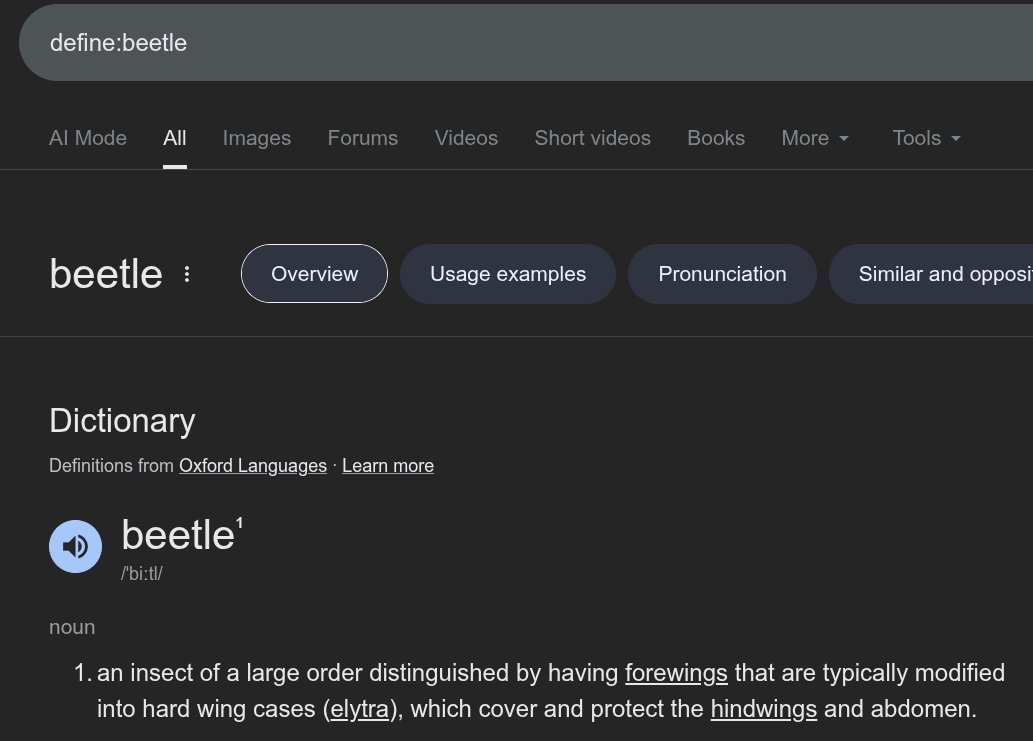Open the Short videos tab
This screenshot has width=1033, height=741.
(x=592, y=138)
